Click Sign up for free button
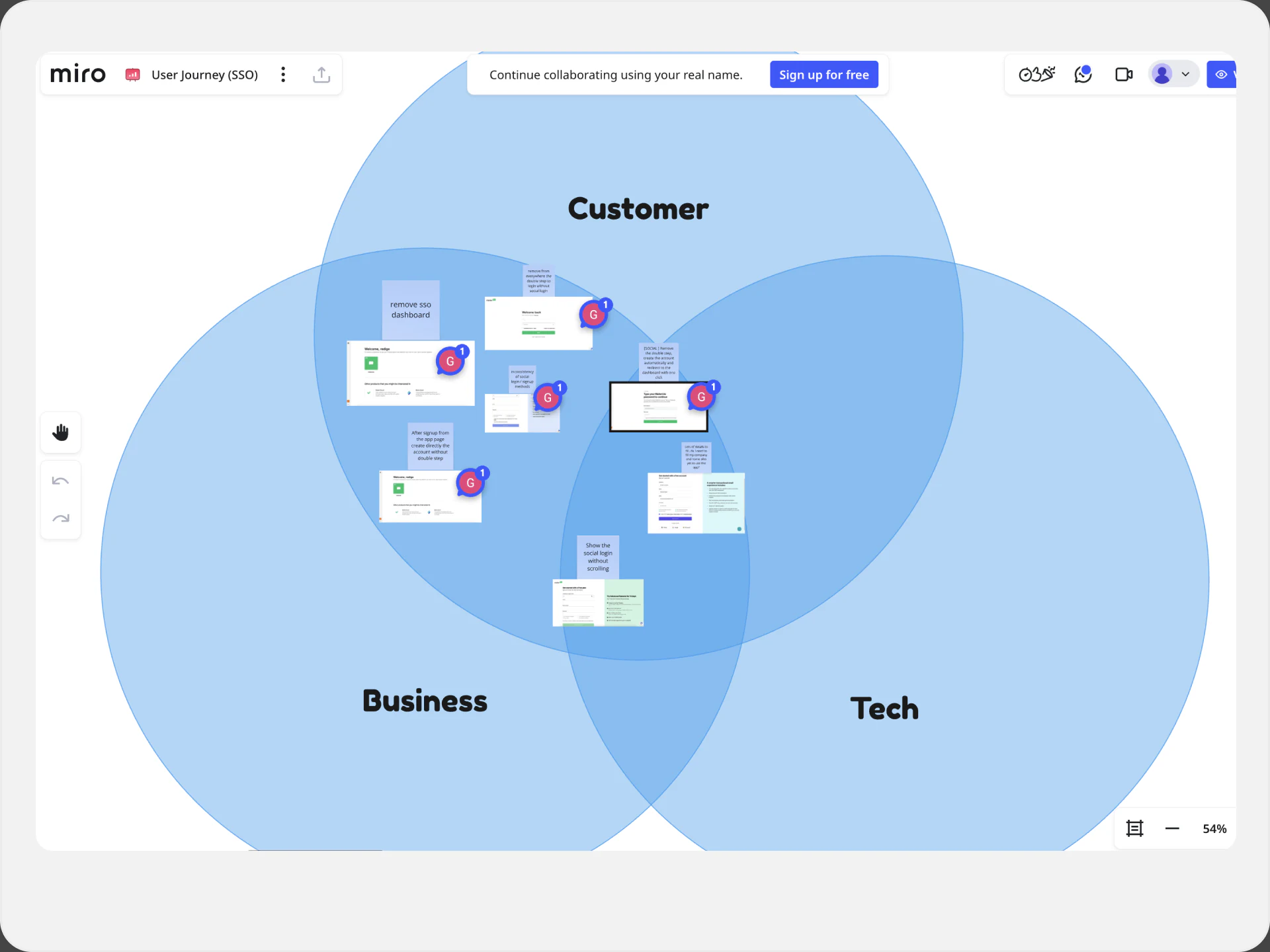The image size is (1270, 952). coord(824,75)
